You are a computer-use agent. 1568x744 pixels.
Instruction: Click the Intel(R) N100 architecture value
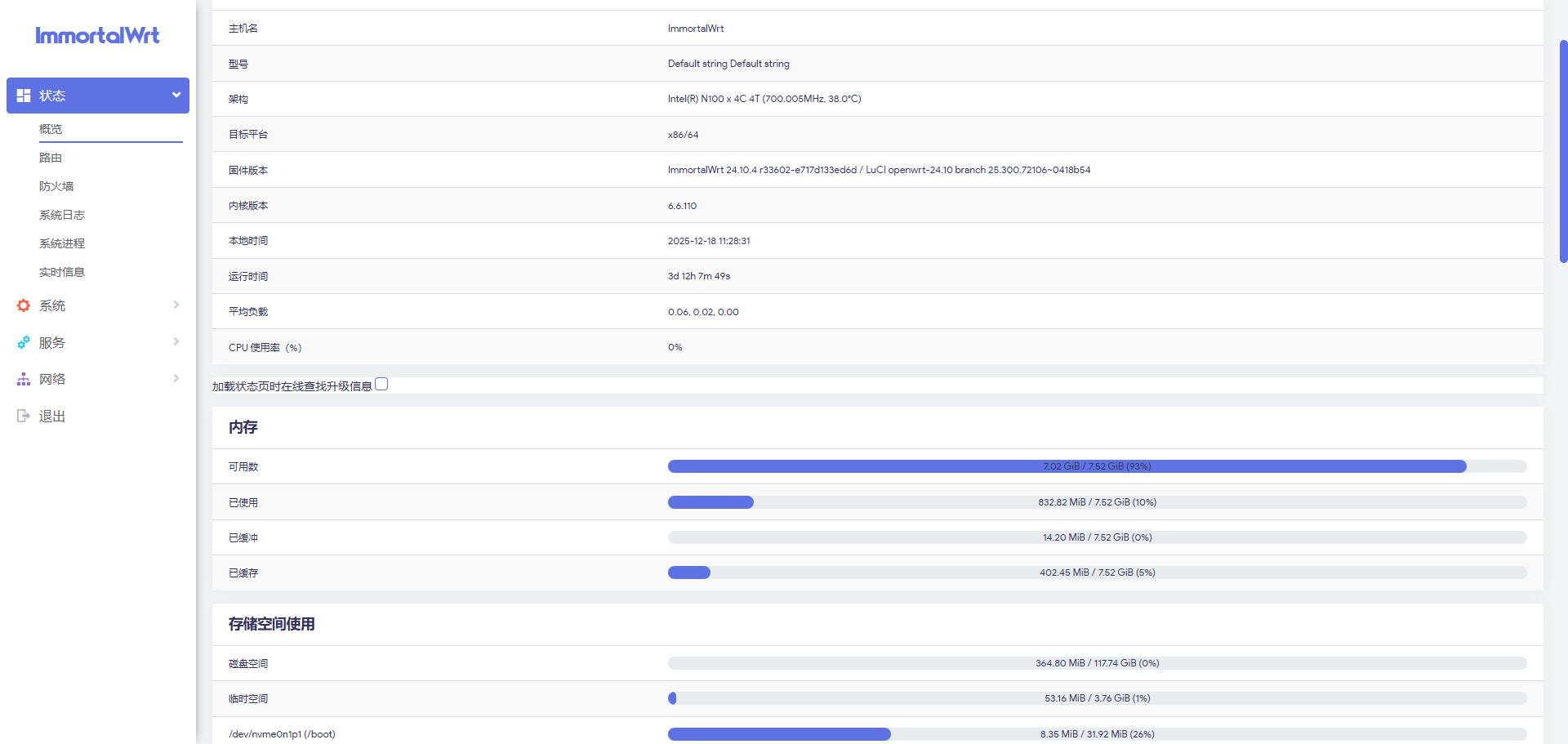(764, 99)
